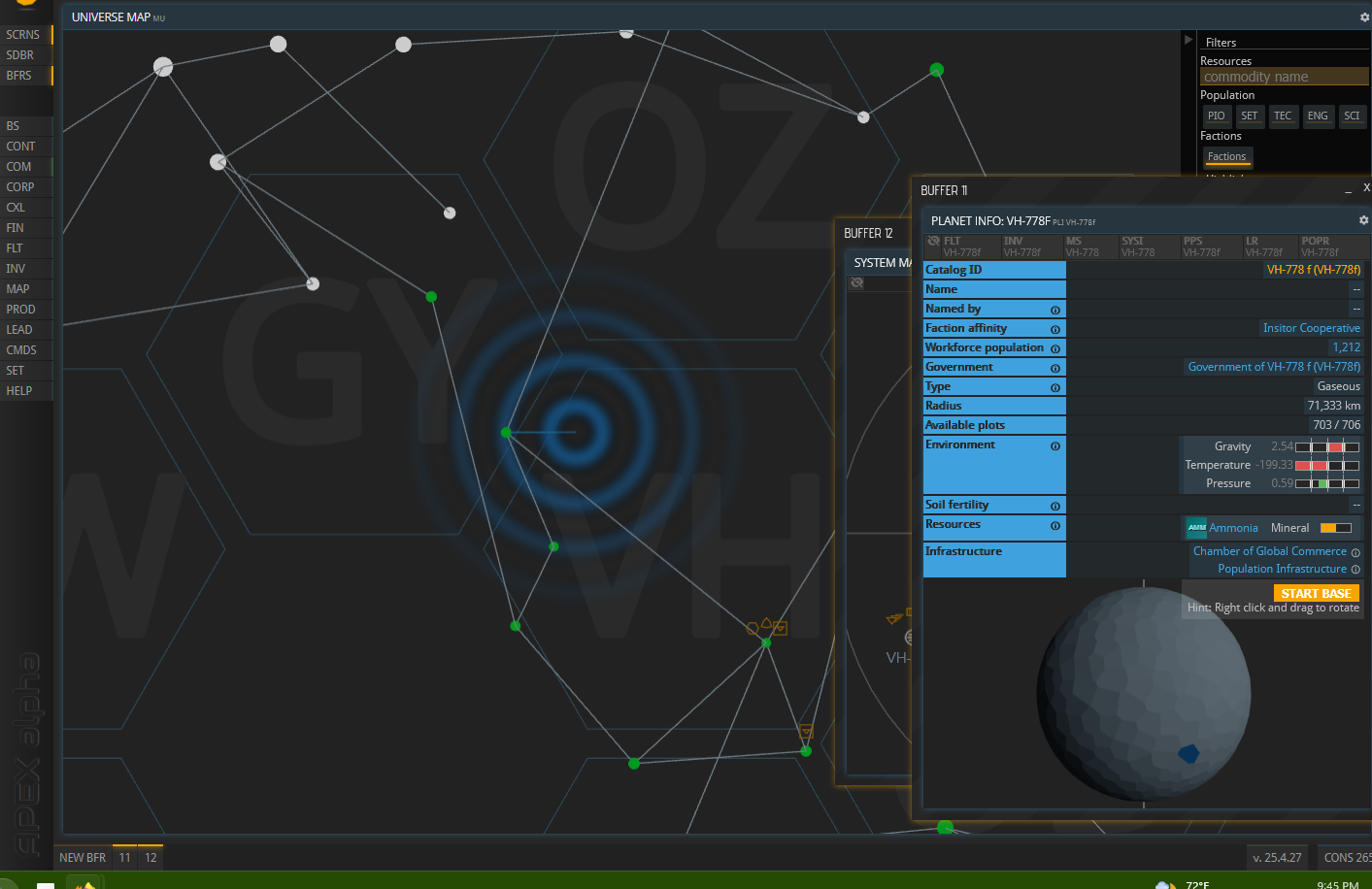
Task: Toggle SDBR sidebar option
Action: (x=26, y=54)
